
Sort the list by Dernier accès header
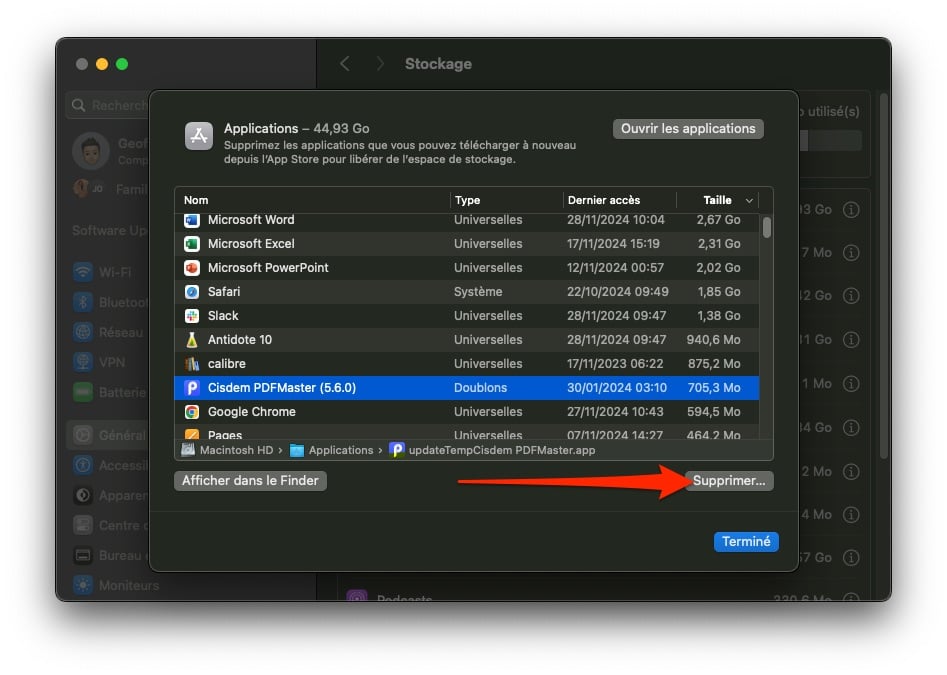coord(604,200)
